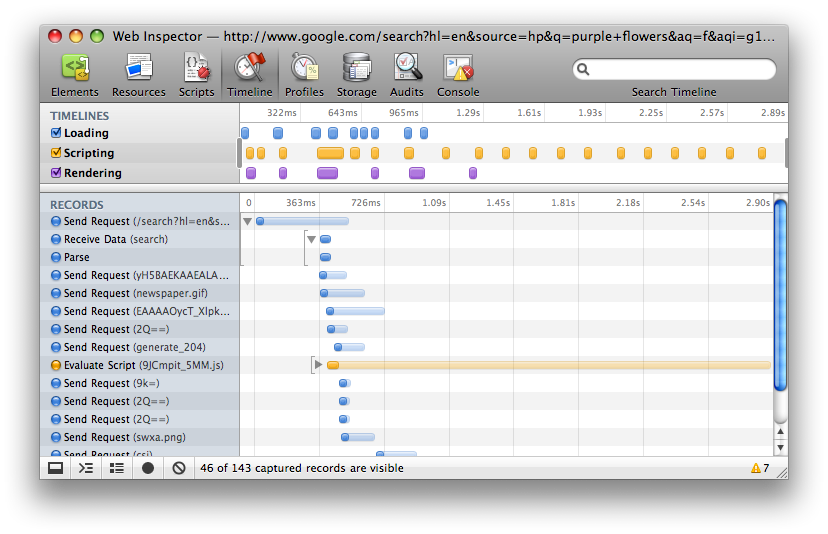Open the Elements panel

tap(75, 75)
